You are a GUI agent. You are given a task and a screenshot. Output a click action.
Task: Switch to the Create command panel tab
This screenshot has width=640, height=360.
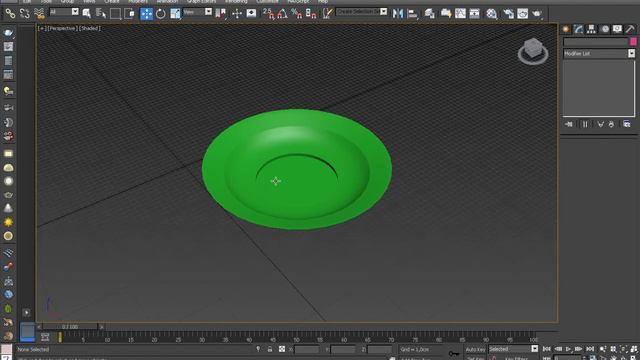pos(566,29)
